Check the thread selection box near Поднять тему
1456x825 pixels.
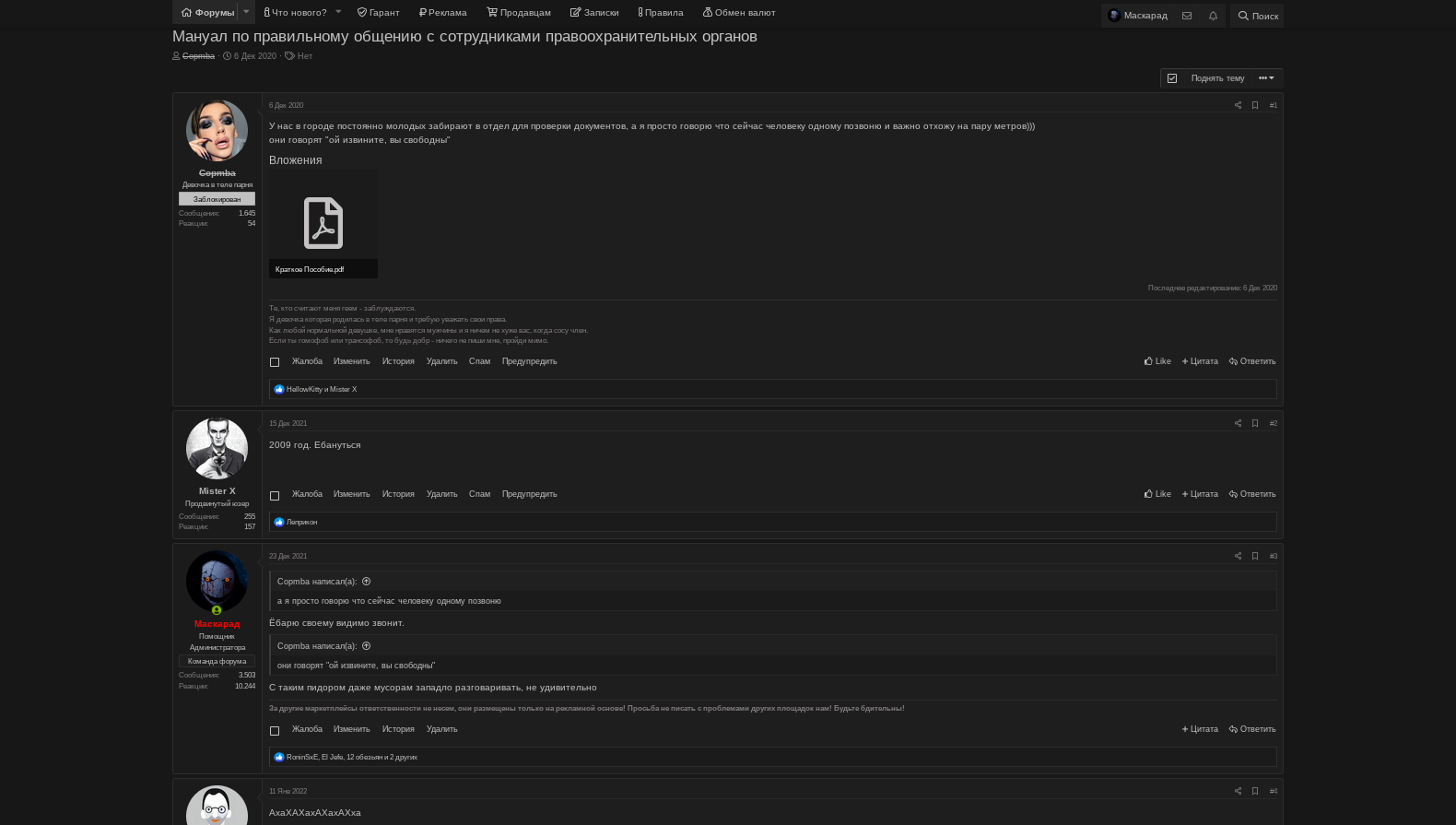click(x=1172, y=78)
